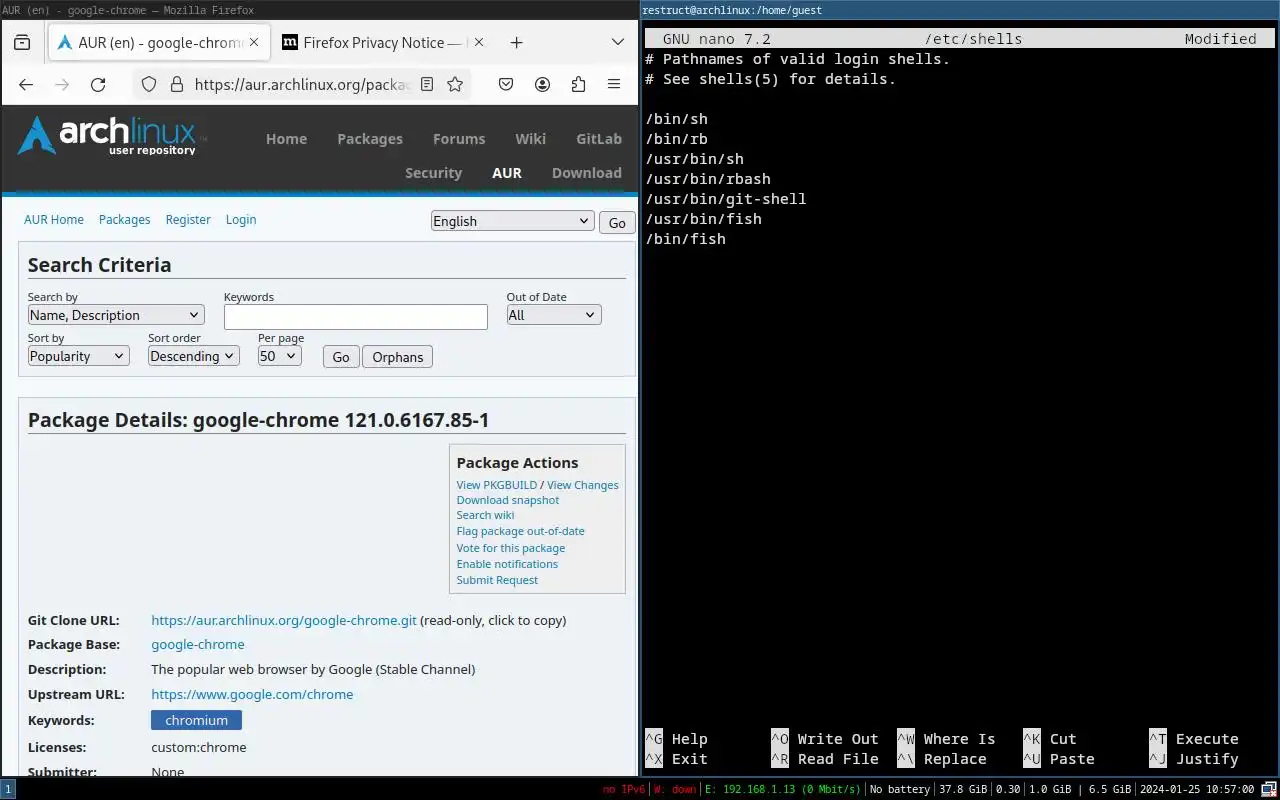
Task: Click Enable notifications link
Action: pos(507,564)
